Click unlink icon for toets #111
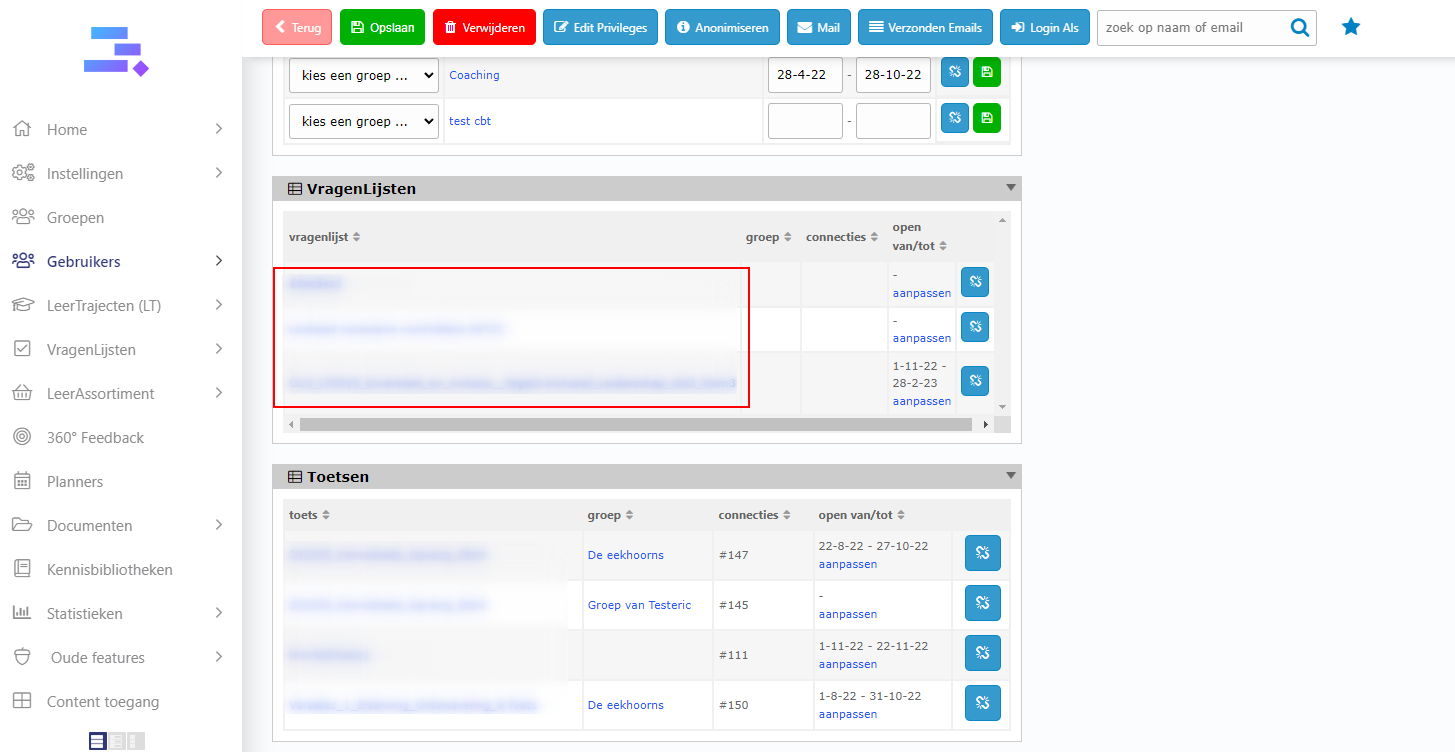The width and height of the screenshot is (1455, 752). tap(982, 653)
